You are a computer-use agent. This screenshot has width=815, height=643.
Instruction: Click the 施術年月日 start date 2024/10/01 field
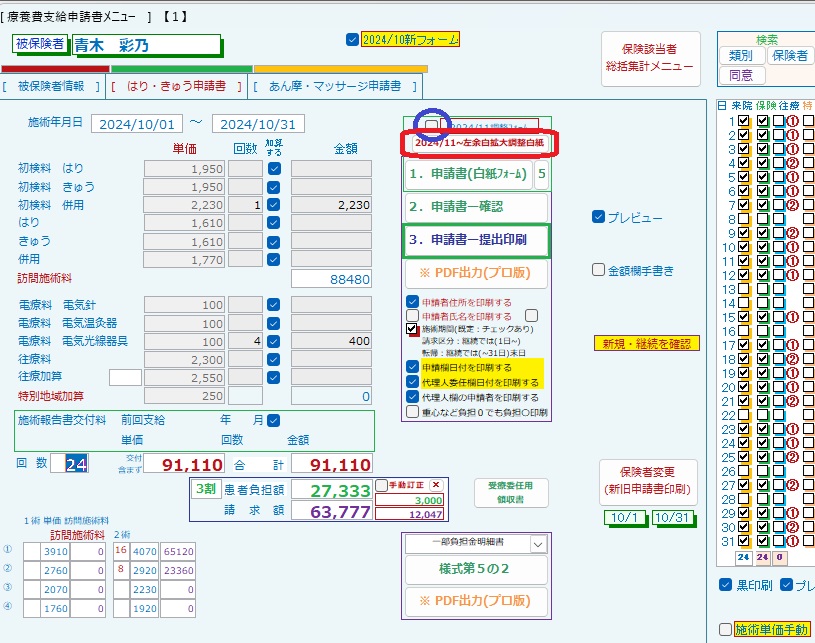137,124
